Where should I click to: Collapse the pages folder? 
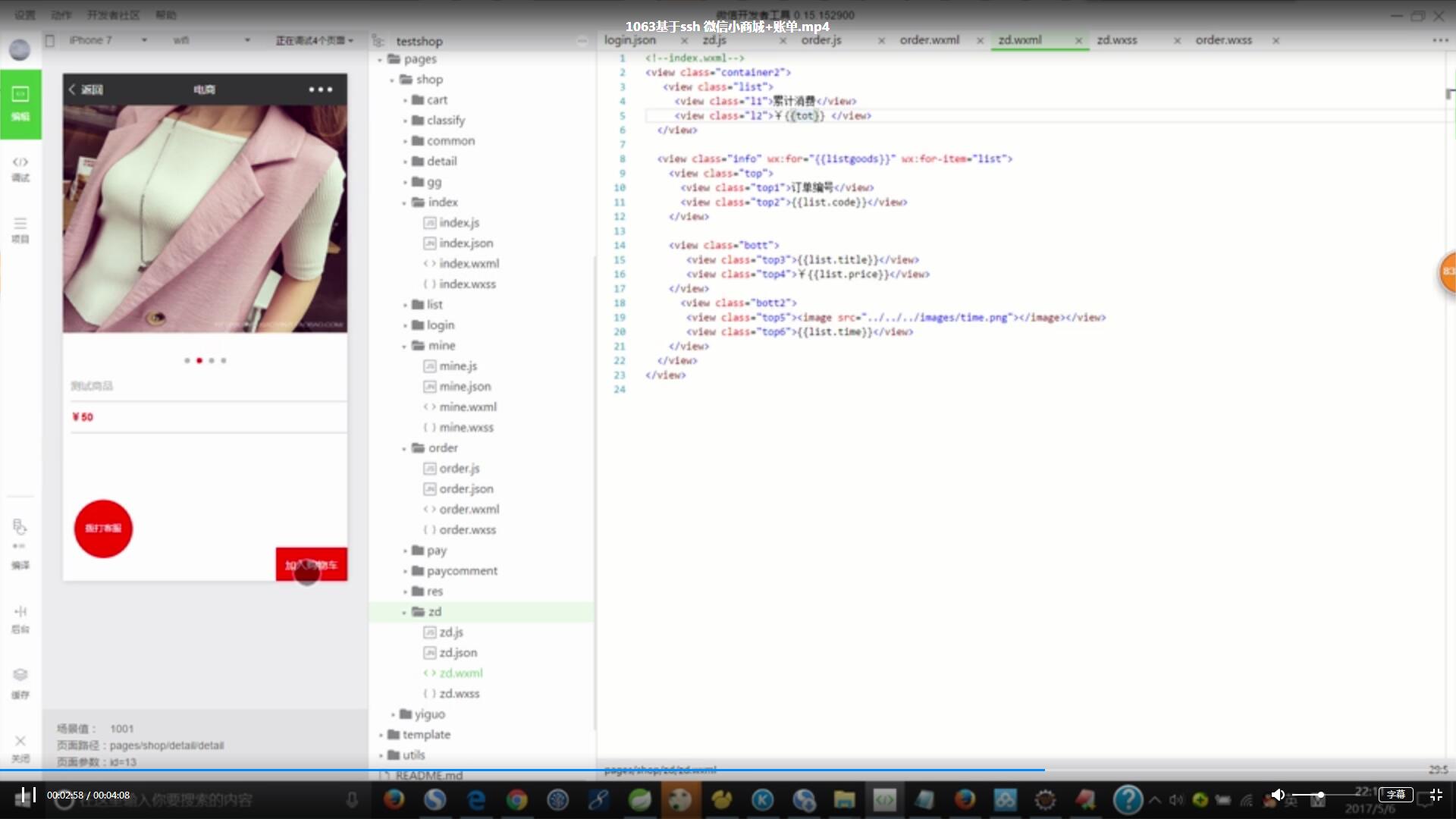coord(381,59)
